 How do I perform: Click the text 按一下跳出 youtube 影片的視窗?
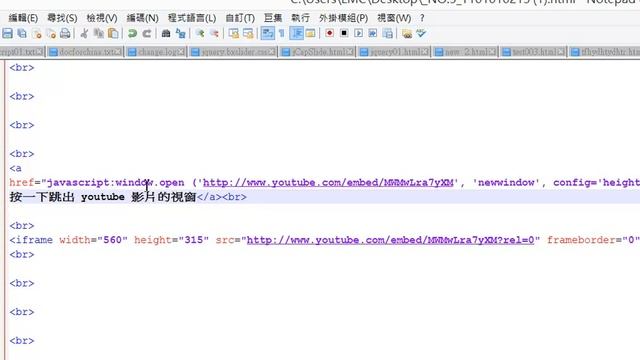click(103, 197)
